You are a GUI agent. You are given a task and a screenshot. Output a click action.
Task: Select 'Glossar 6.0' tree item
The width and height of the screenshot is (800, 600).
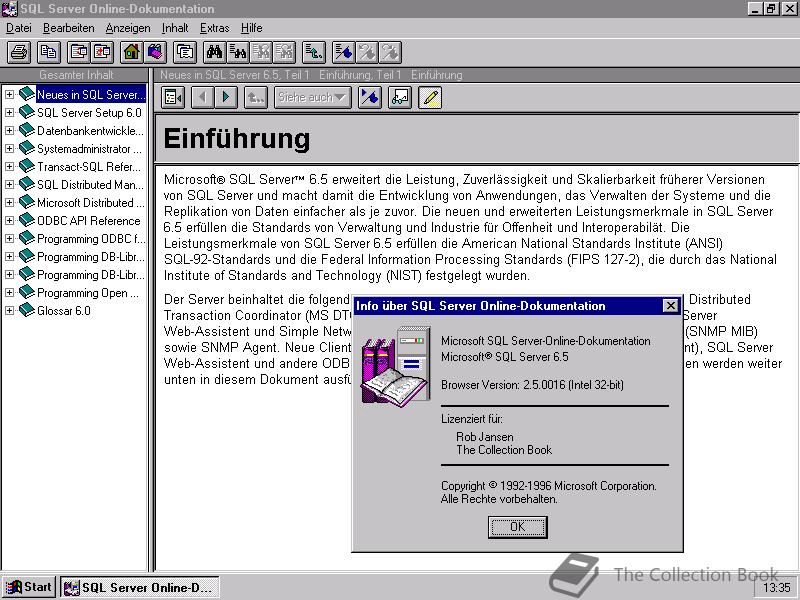point(64,310)
